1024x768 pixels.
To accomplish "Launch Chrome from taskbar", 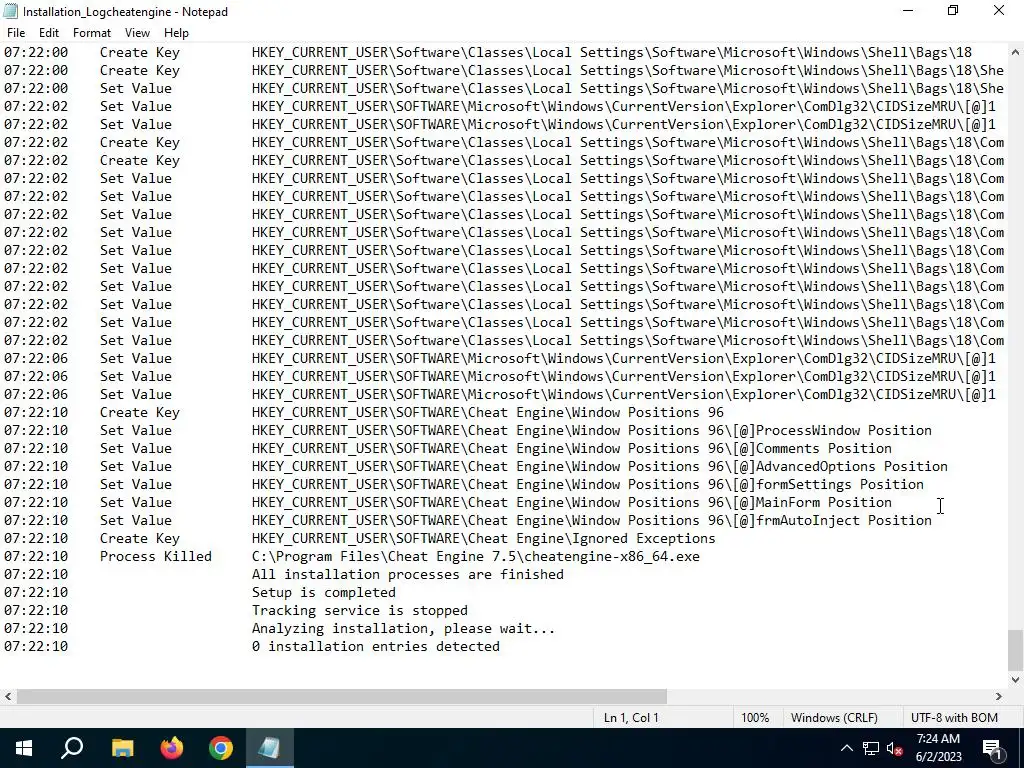I will [x=221, y=748].
